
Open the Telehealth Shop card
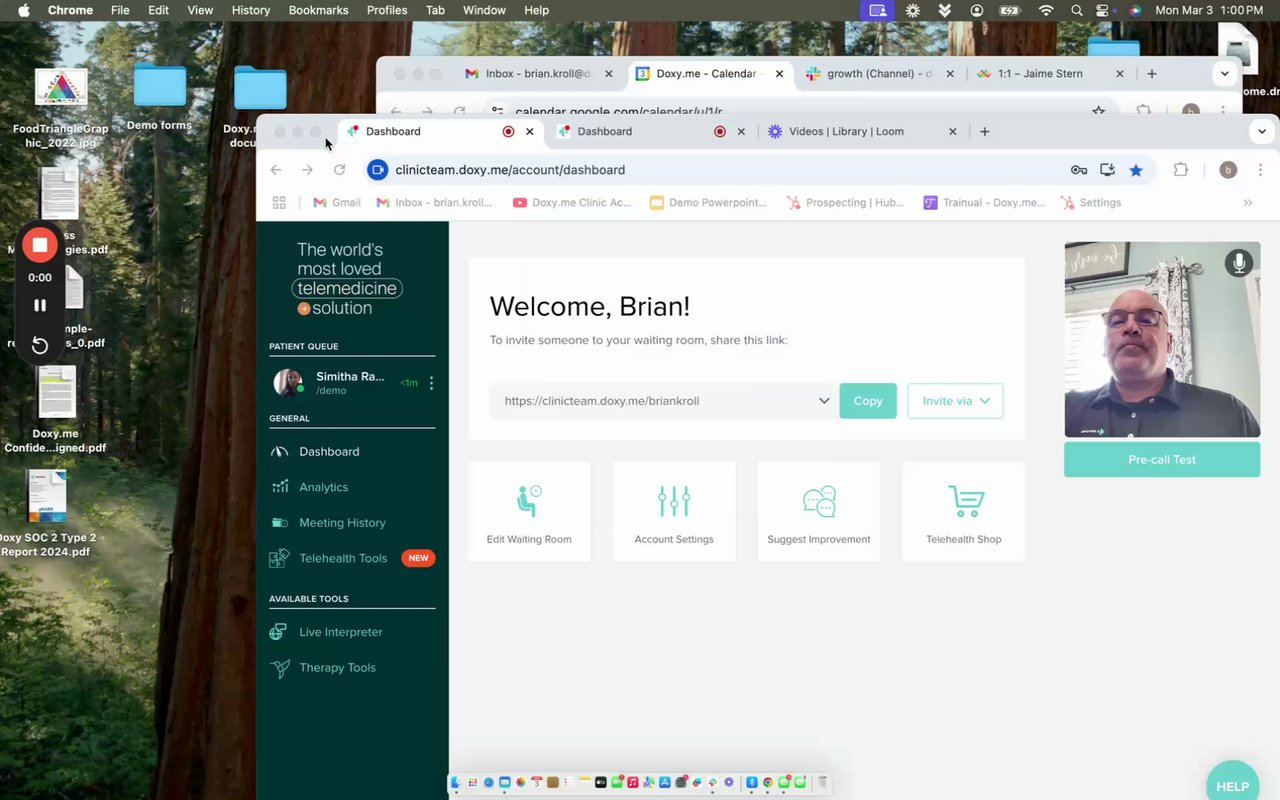click(x=963, y=511)
